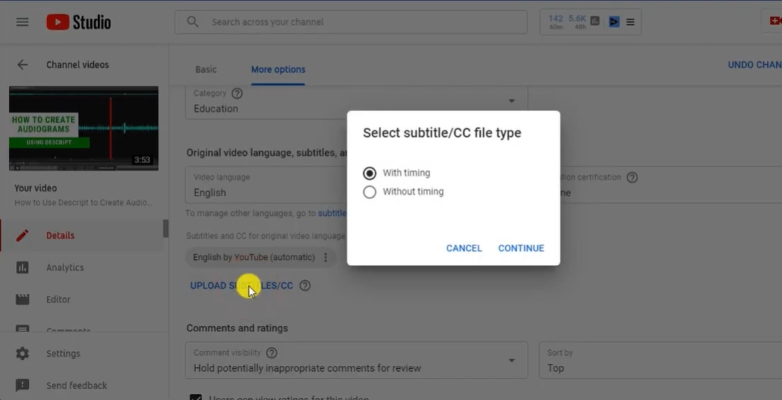Go back using the Channel videos arrow
Screen dimensions: 782x400
pos(22,65)
